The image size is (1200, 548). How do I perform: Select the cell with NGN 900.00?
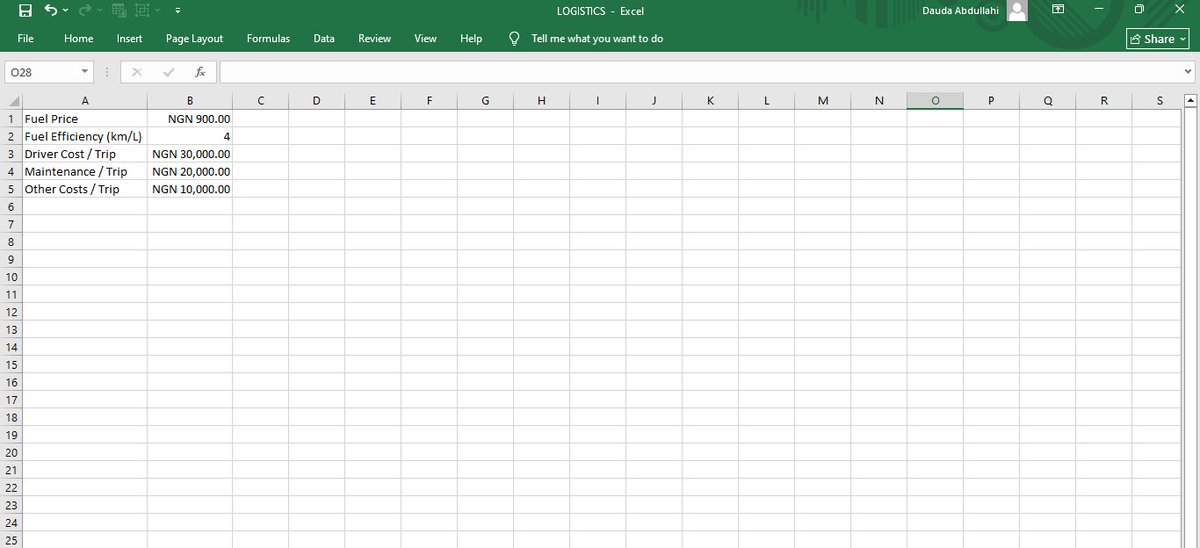190,119
